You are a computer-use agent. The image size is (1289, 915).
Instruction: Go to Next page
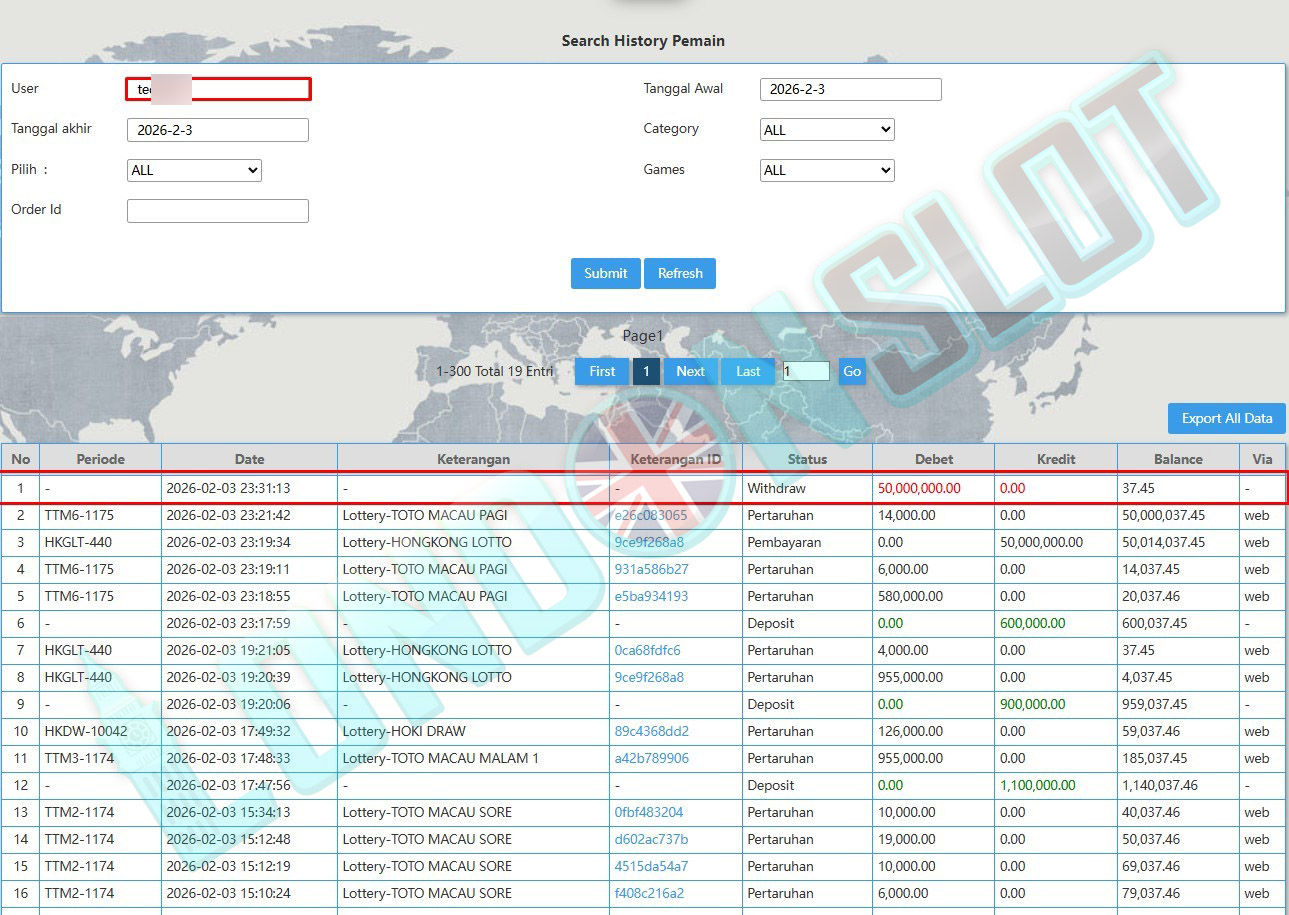coord(690,371)
